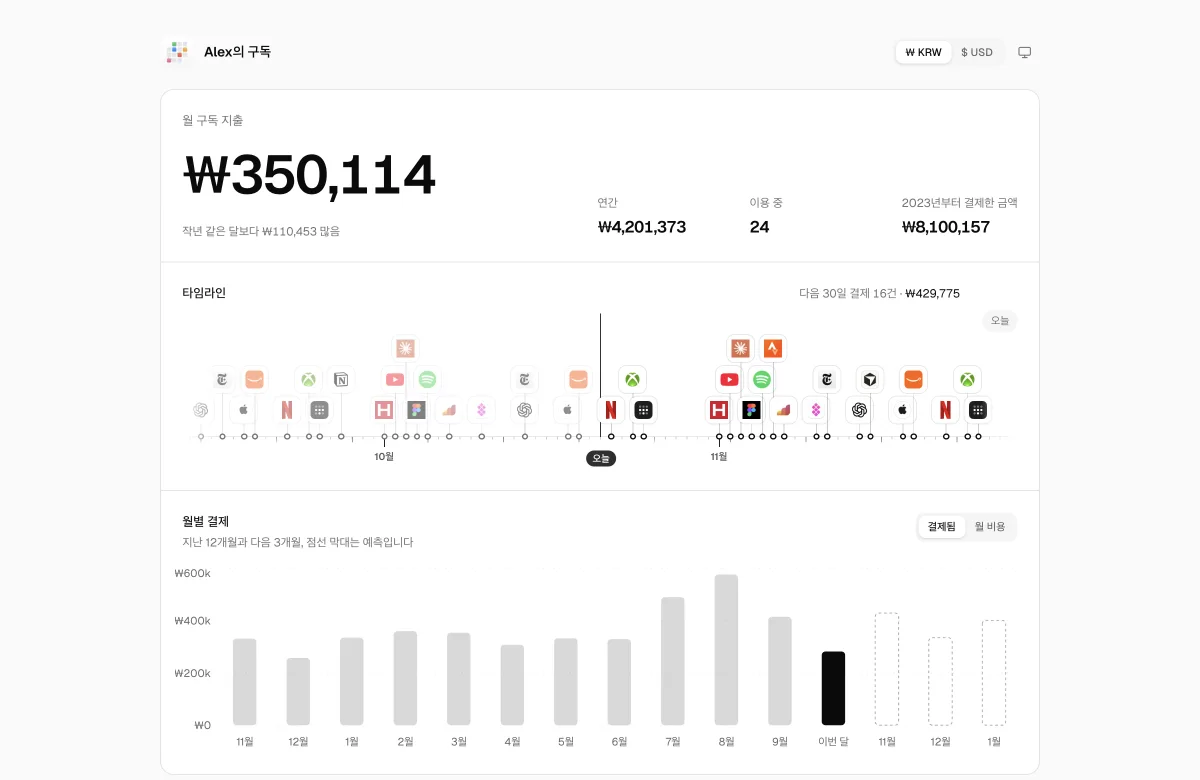Open the bright pink icon in November

816,410
